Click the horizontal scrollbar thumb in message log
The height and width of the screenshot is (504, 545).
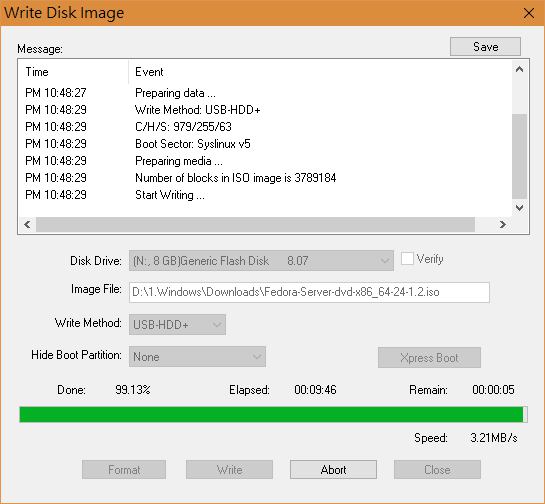point(255,225)
